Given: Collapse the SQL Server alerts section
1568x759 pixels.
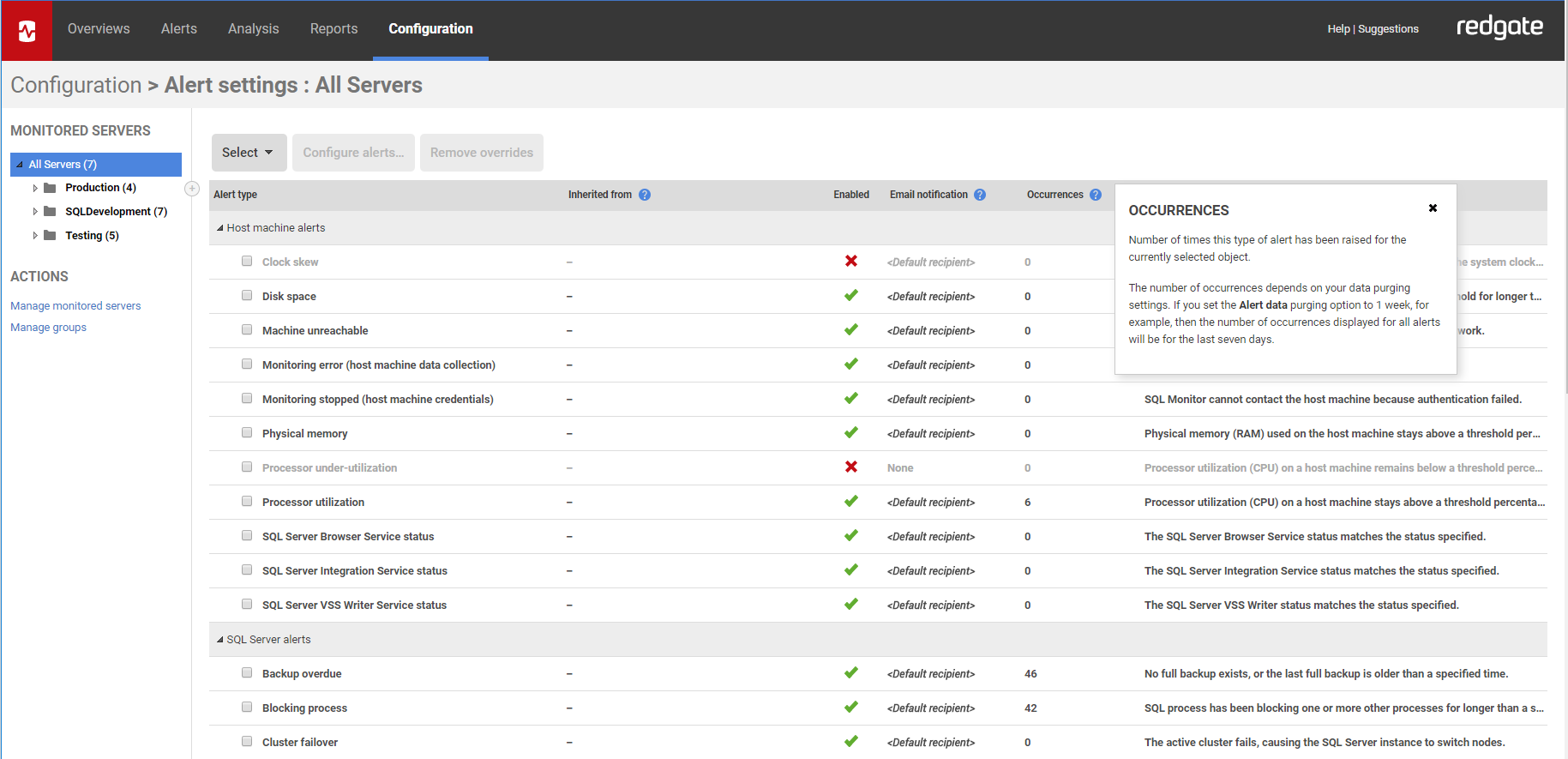Looking at the screenshot, I should 220,640.
